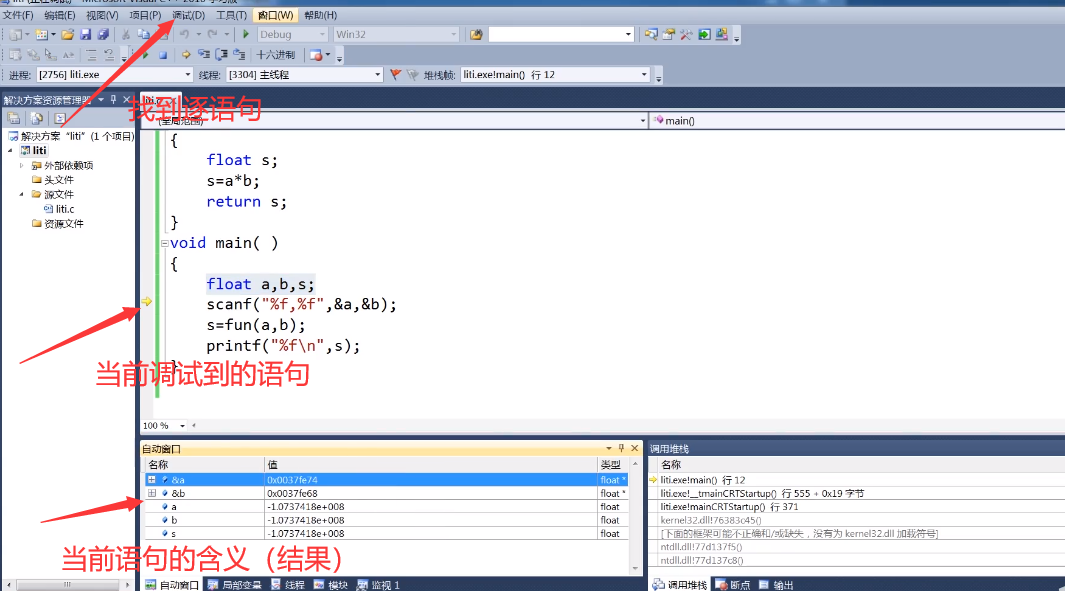Screen dimensions: 1065x591
Task: Click the 值 column header in 自动窗口
Action: point(431,465)
